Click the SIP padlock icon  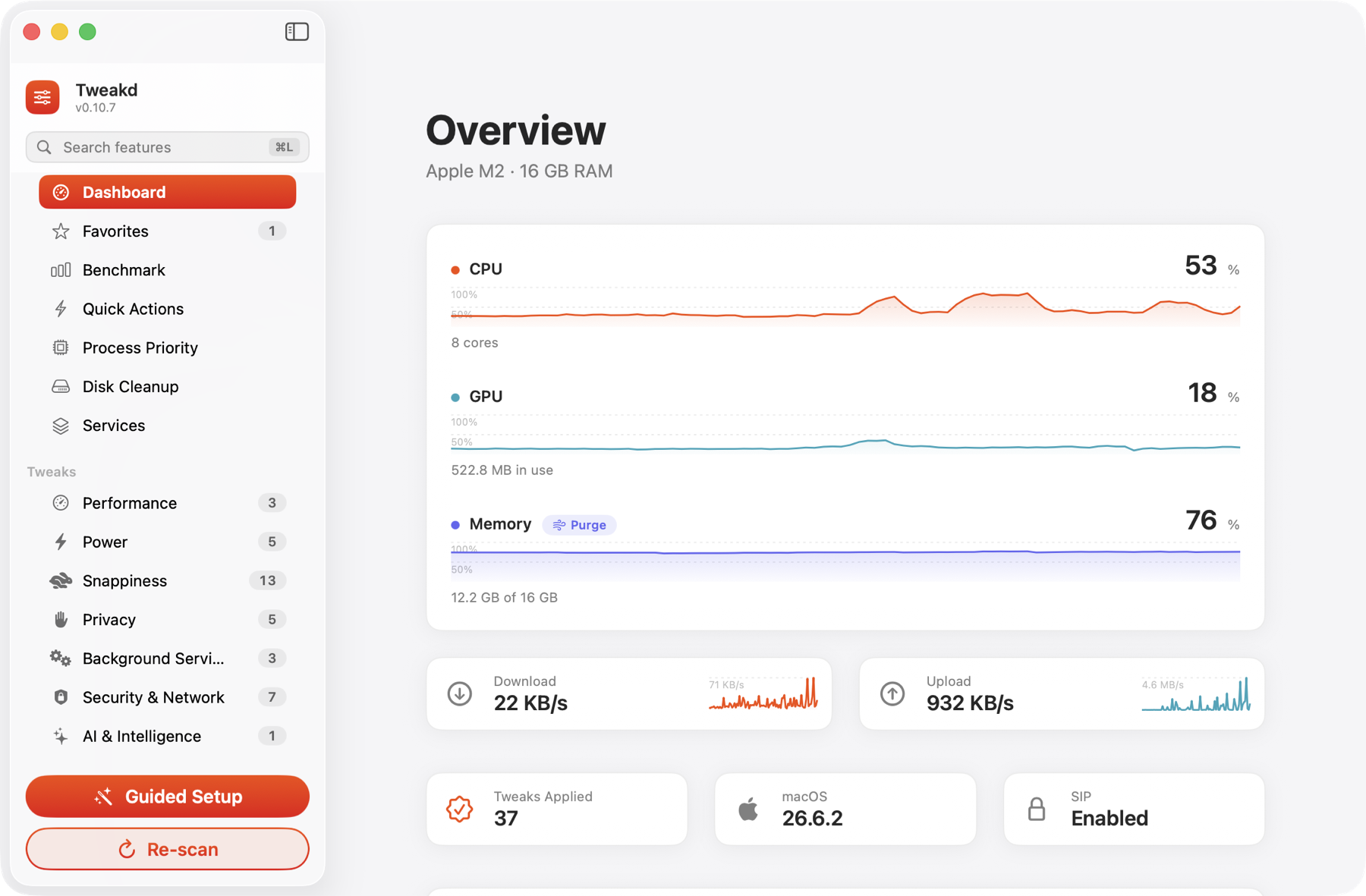coord(1037,809)
